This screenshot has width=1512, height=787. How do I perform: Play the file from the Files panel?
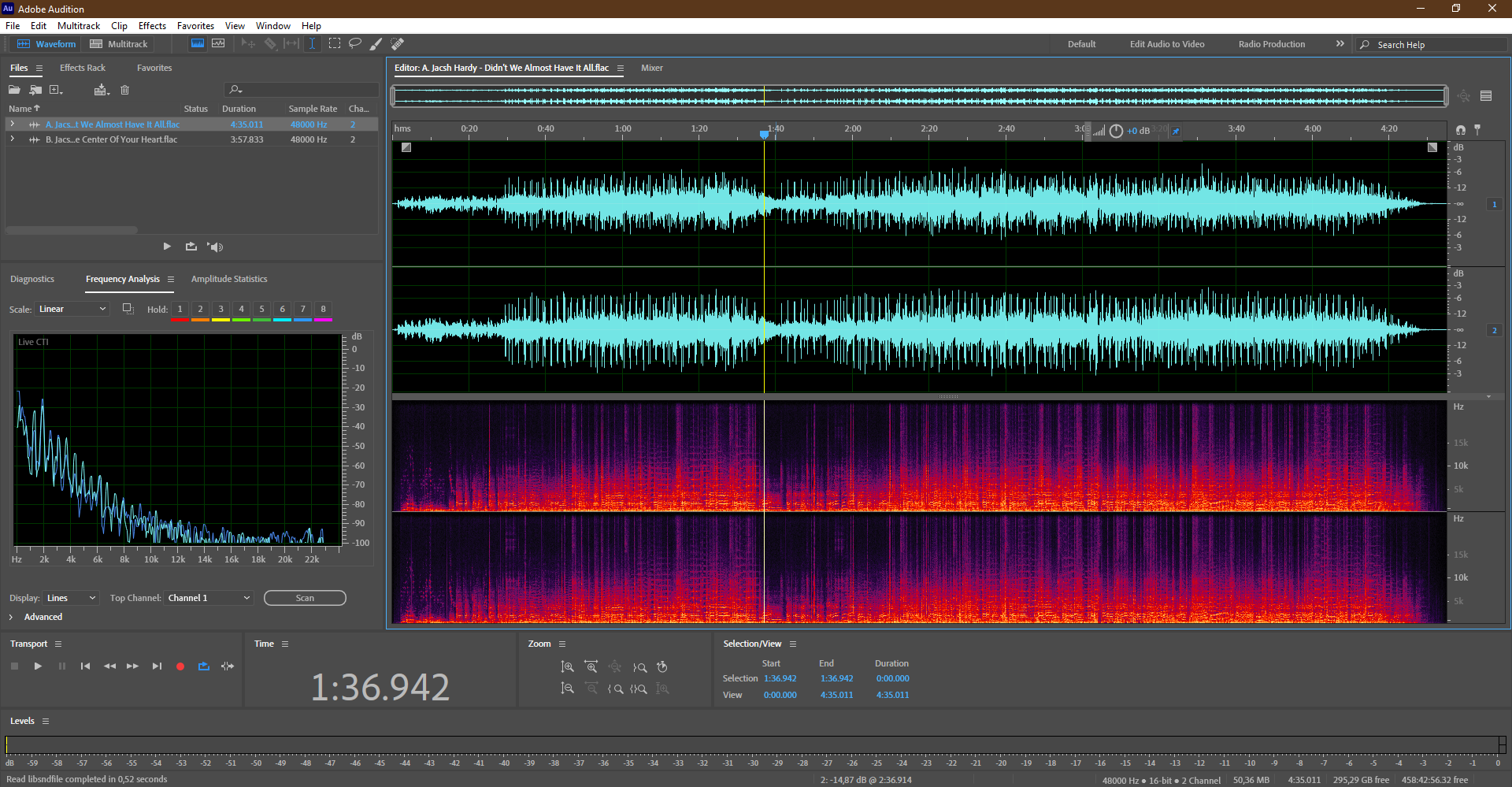167,247
